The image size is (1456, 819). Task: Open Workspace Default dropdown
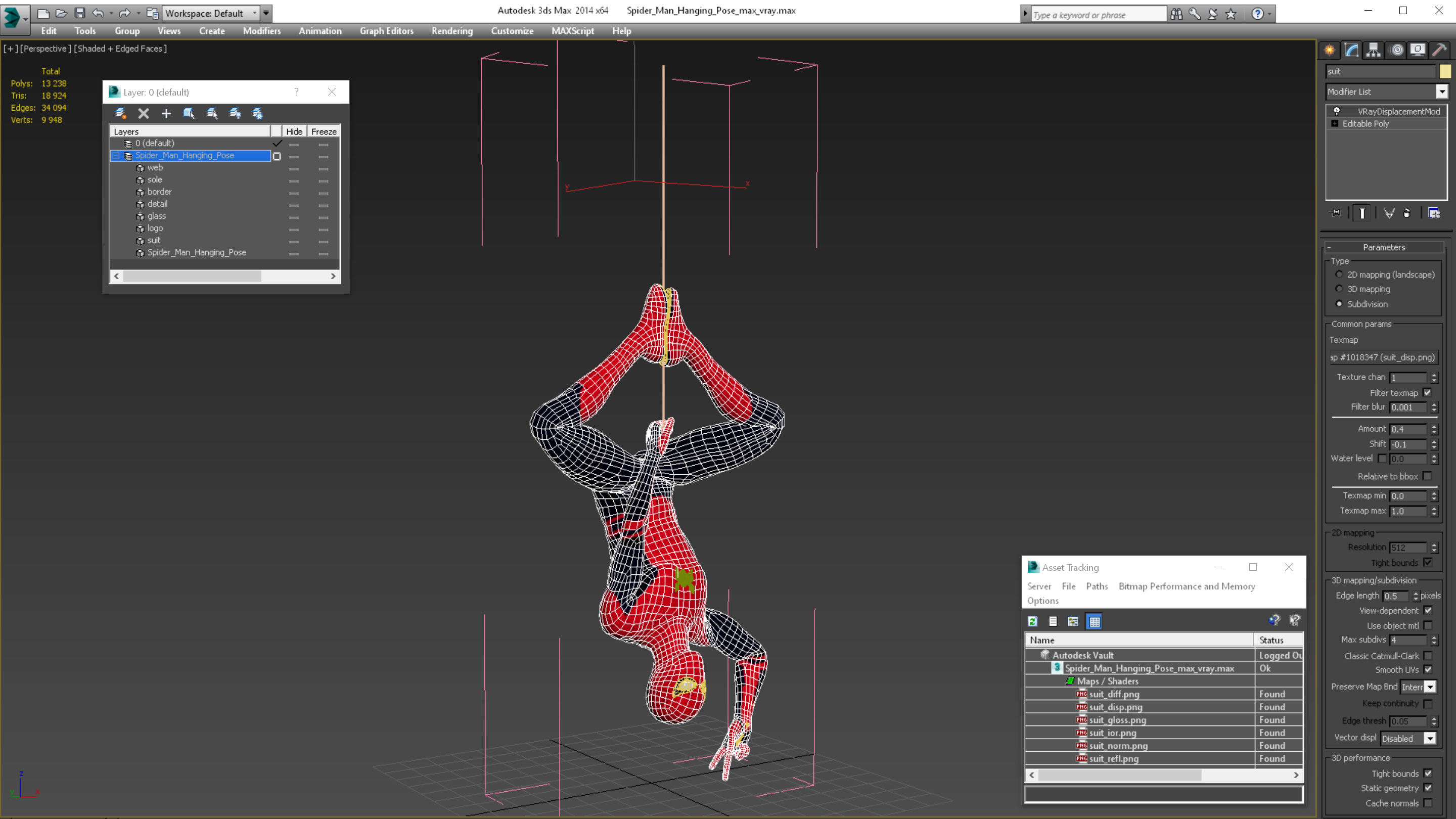pos(211,13)
